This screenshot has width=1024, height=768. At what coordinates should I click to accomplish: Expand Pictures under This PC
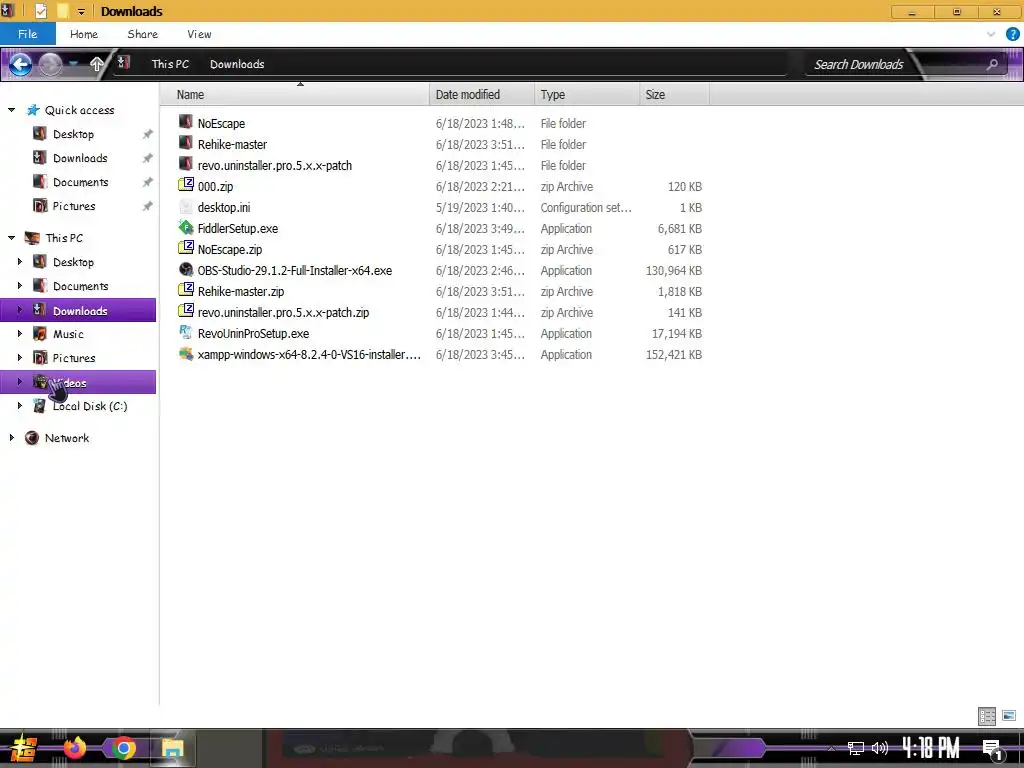tap(20, 357)
